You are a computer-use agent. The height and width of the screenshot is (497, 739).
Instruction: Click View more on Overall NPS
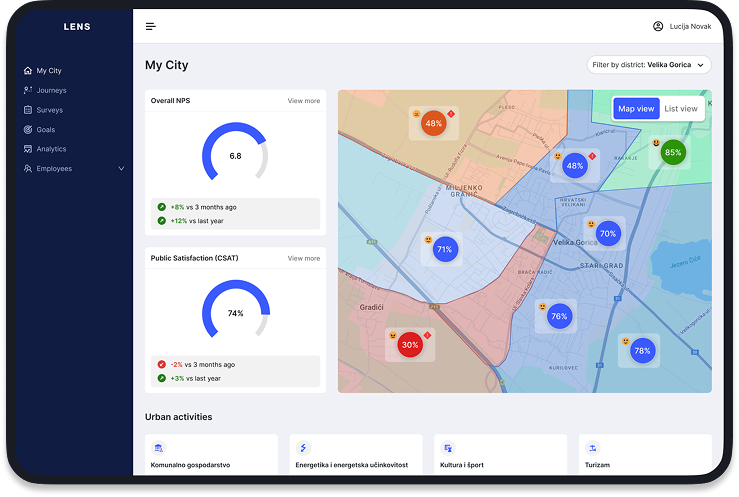tap(304, 101)
